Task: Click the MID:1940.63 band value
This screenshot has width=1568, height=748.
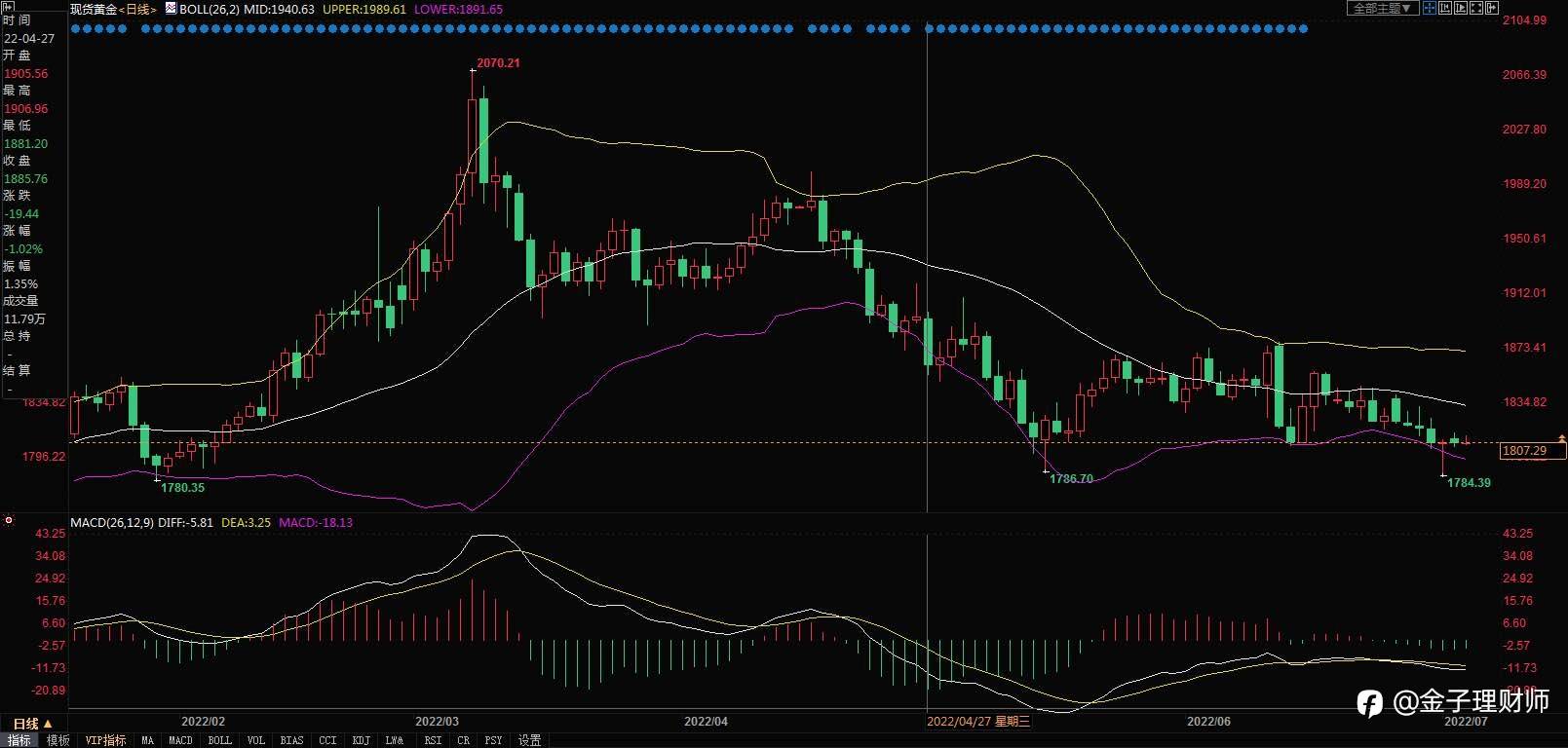Action: pyautogui.click(x=279, y=9)
